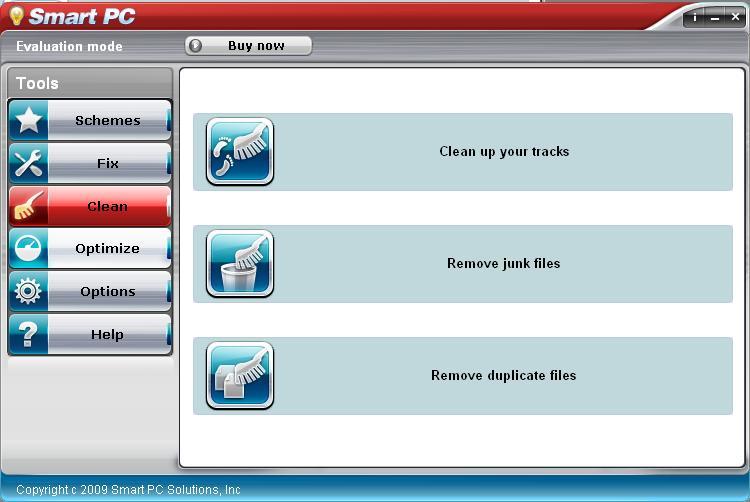The image size is (750, 502).
Task: Click the Fix wrench and screwdriver icon
Action: 29,163
